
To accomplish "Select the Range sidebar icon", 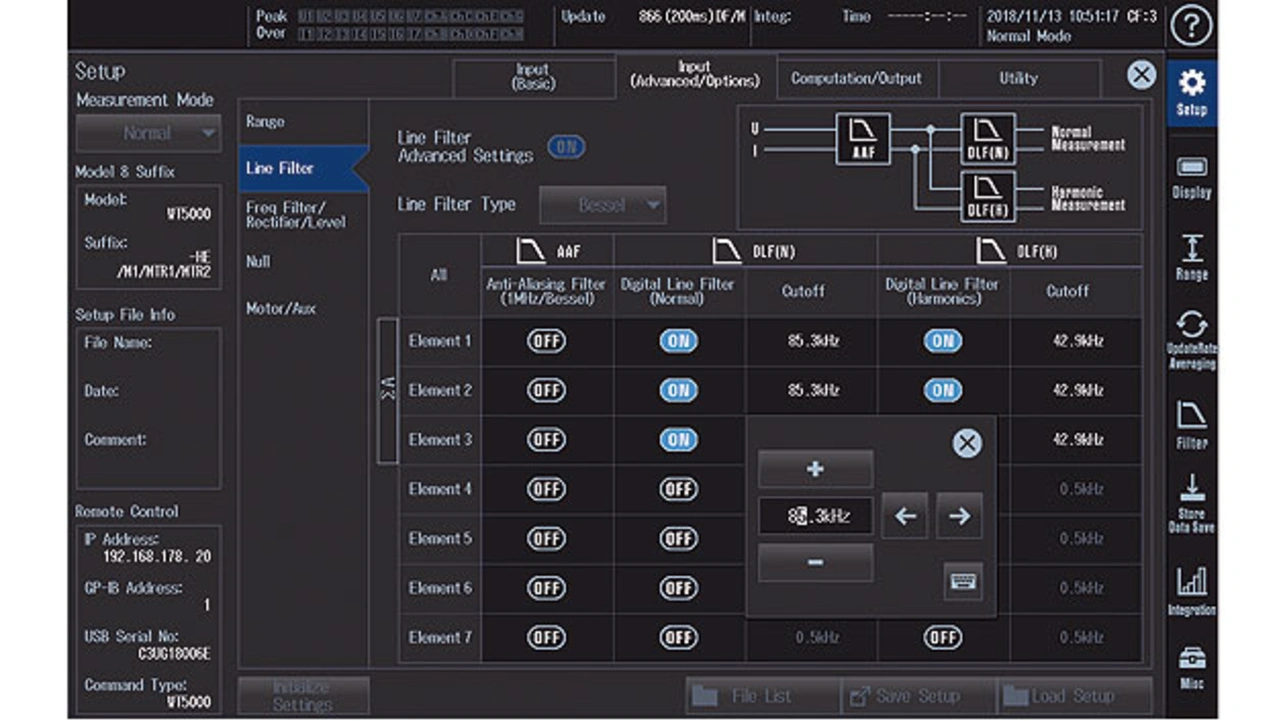I will pyautogui.click(x=1191, y=258).
